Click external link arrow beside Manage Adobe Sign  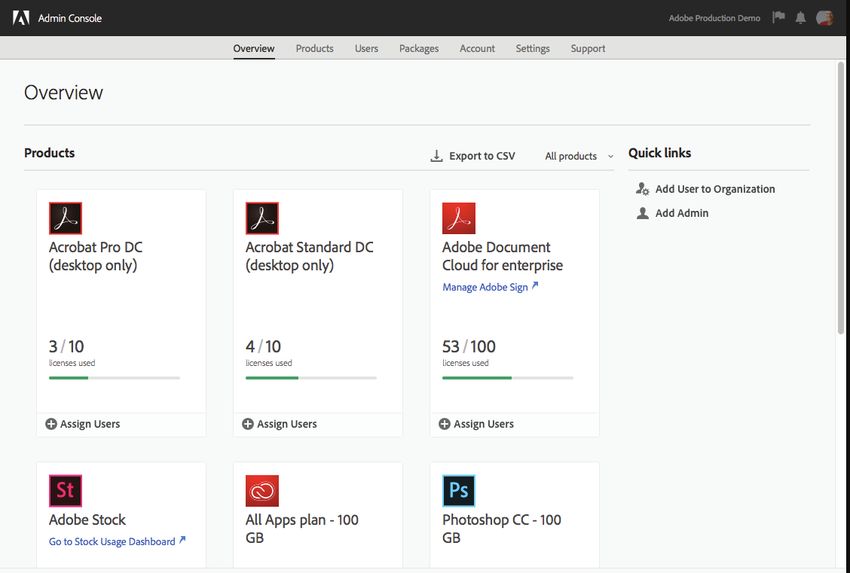point(535,286)
